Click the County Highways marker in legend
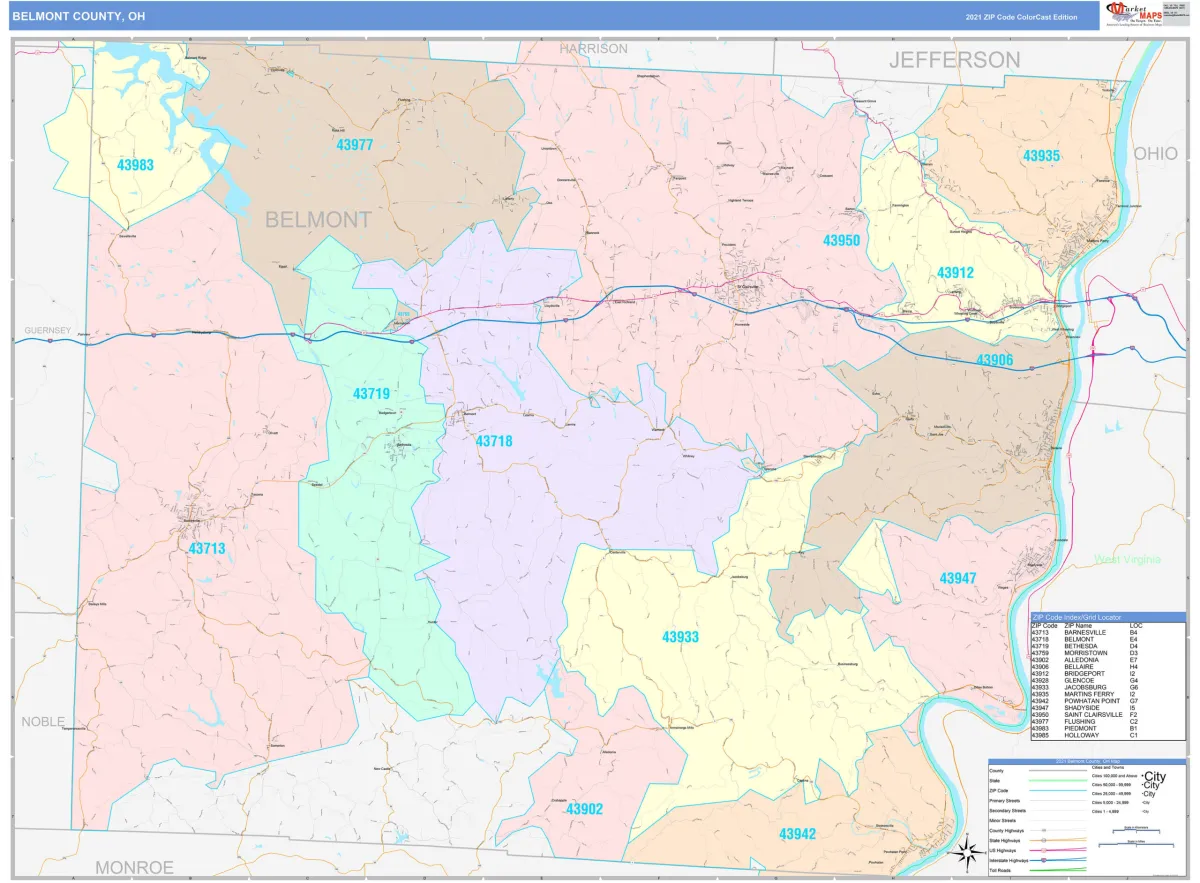Screen dimensions: 1200x883 1043,830
